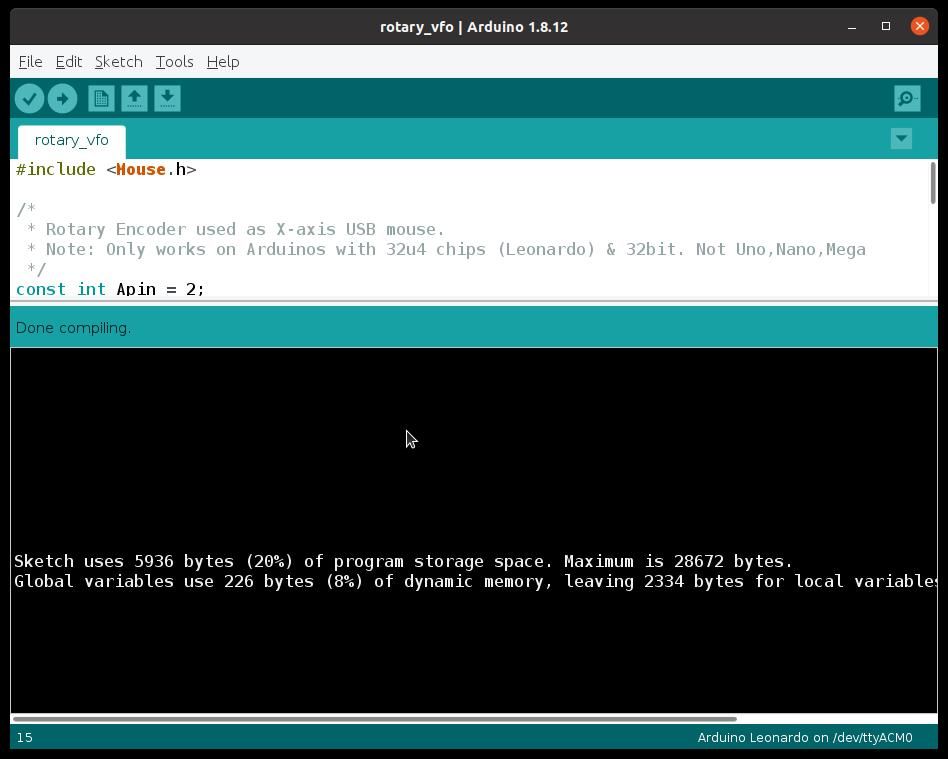Minimize the Arduino window
The width and height of the screenshot is (948, 759).
coord(852,27)
